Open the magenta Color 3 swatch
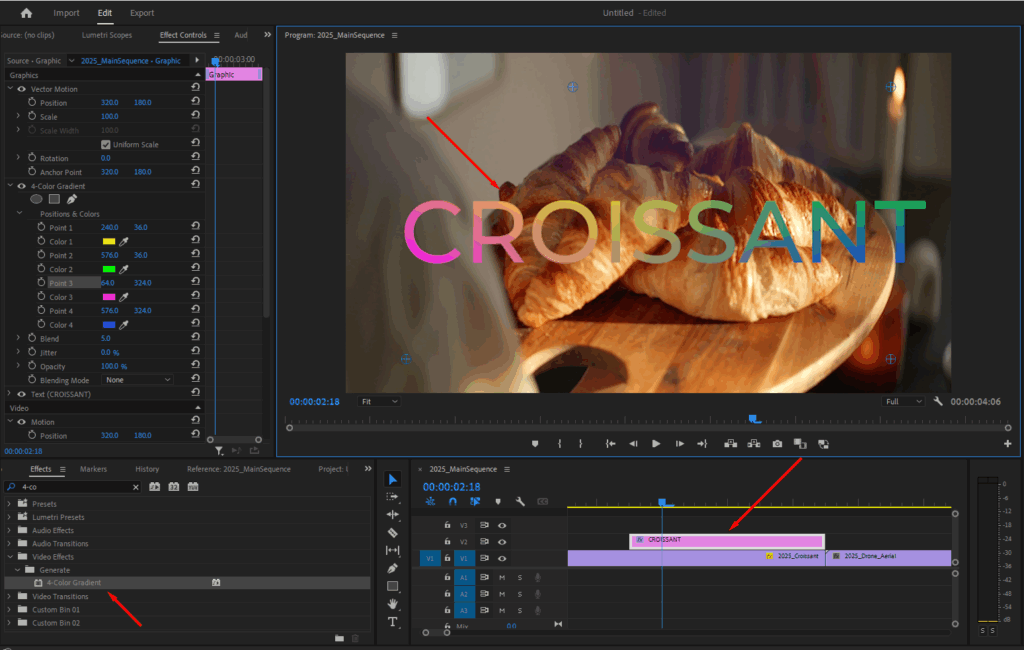Screen dimensions: 1024x650 point(109,297)
